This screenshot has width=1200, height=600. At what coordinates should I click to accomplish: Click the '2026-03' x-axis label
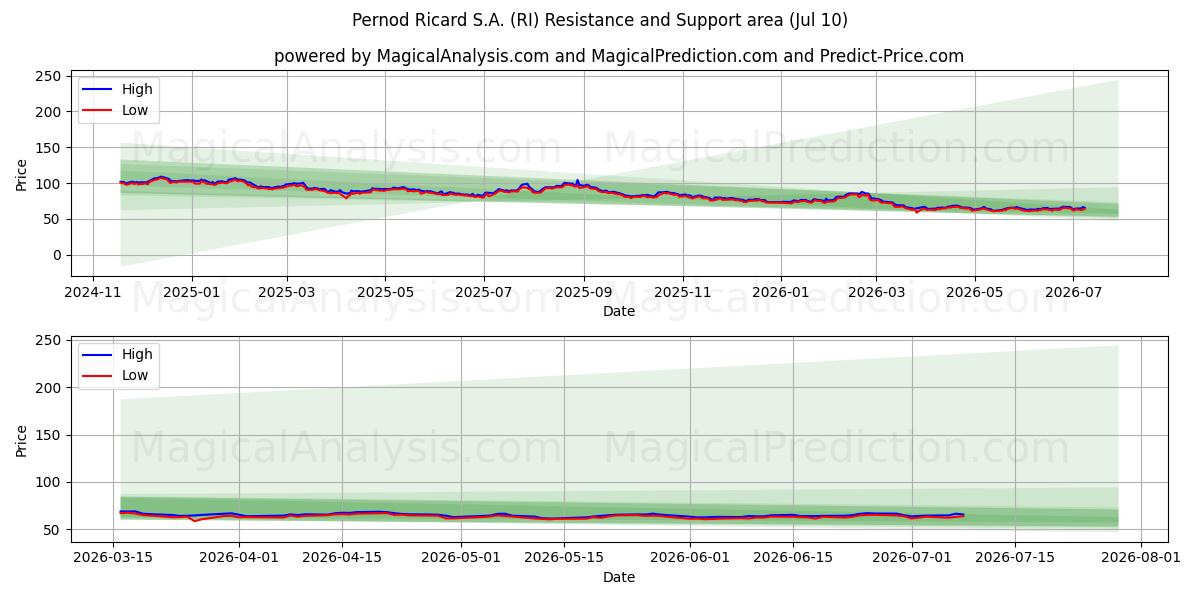click(876, 293)
